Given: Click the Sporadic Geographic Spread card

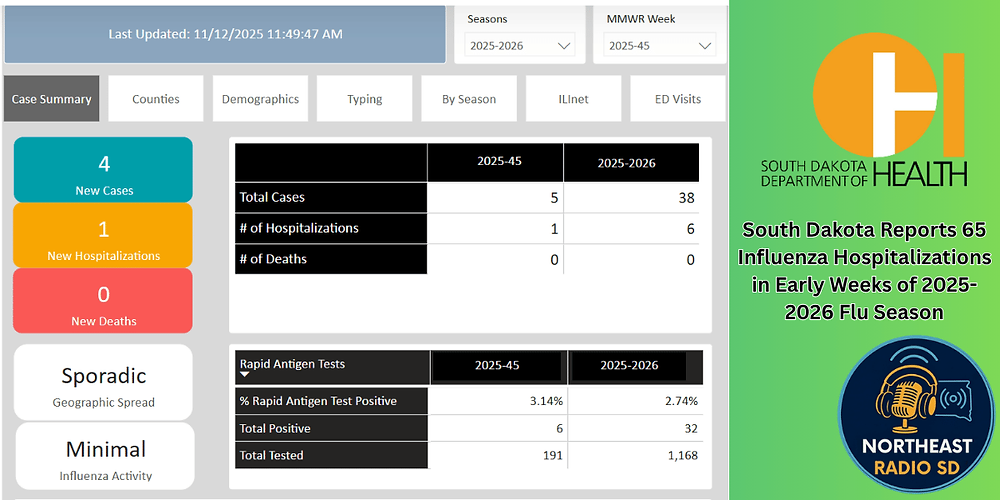Looking at the screenshot, I should (x=104, y=383).
